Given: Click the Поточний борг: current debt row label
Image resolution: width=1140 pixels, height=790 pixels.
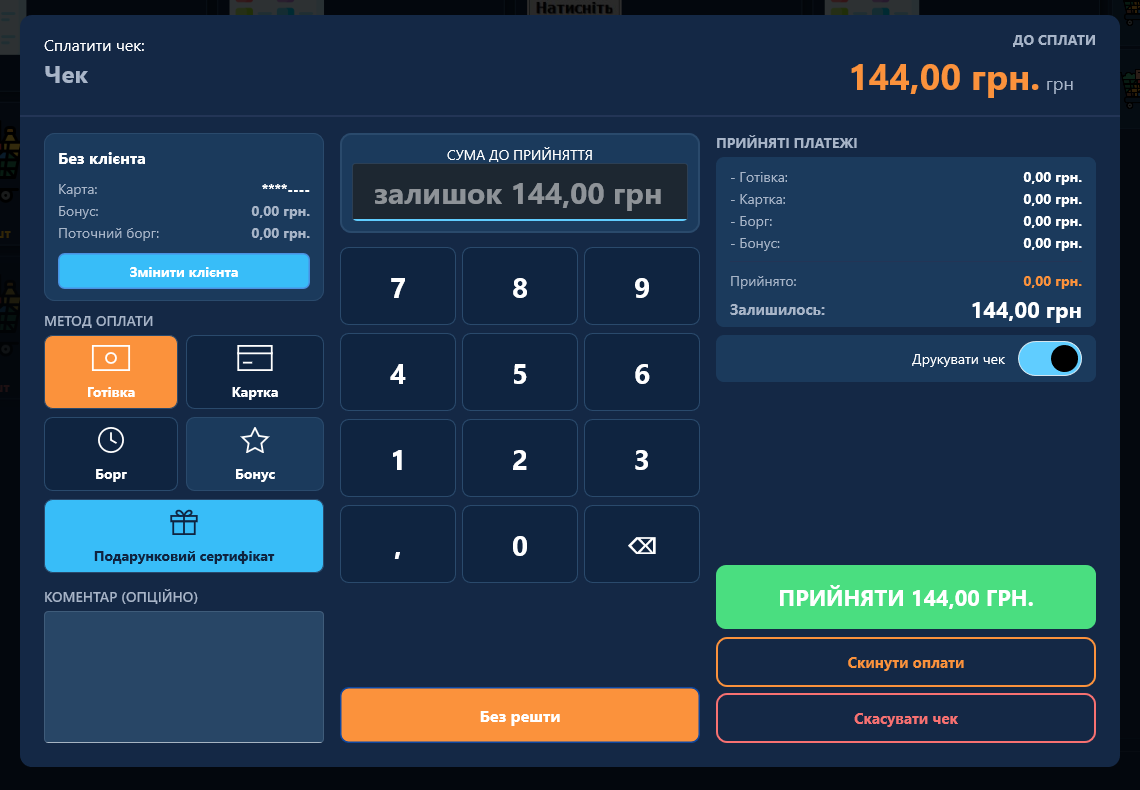Looking at the screenshot, I should click(109, 233).
